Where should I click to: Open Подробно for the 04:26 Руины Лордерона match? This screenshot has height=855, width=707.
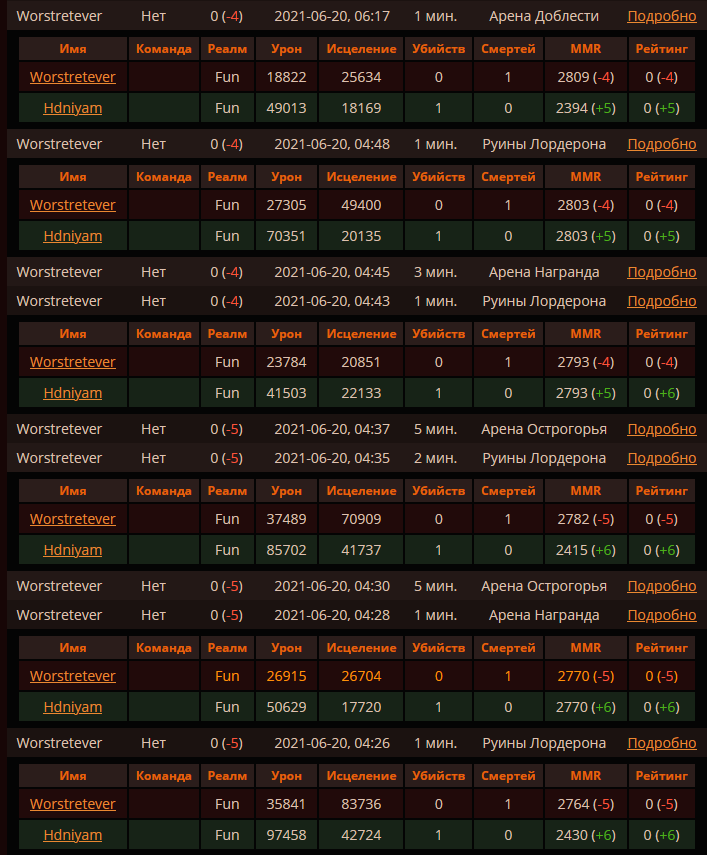pyautogui.click(x=661, y=743)
